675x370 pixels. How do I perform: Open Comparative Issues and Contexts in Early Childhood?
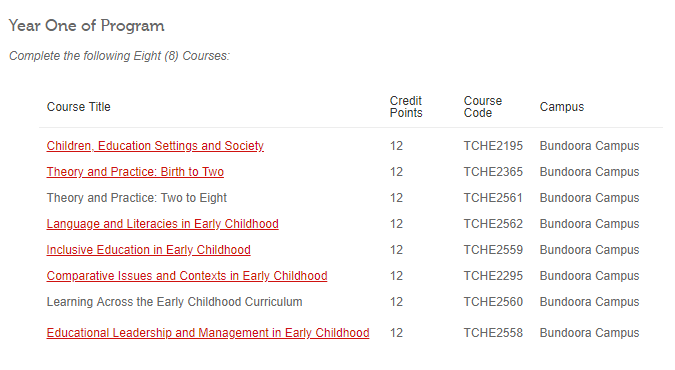[187, 276]
